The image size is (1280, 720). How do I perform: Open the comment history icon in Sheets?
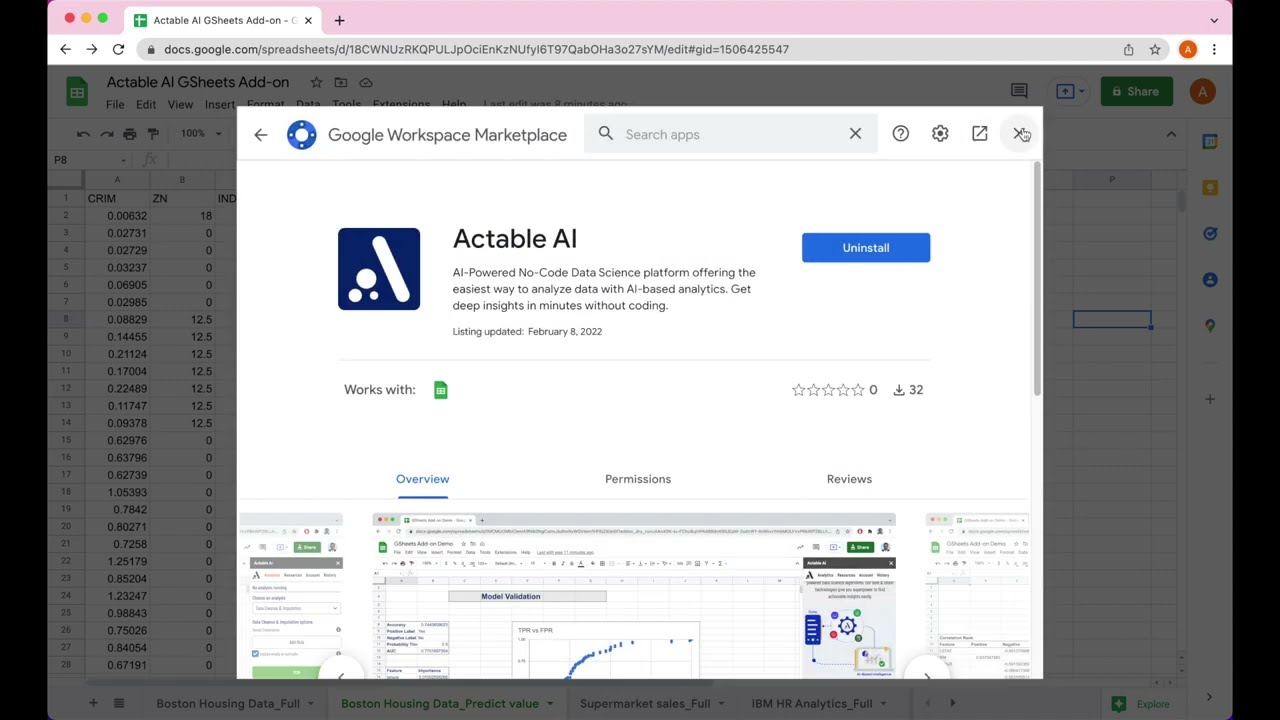click(x=1019, y=91)
